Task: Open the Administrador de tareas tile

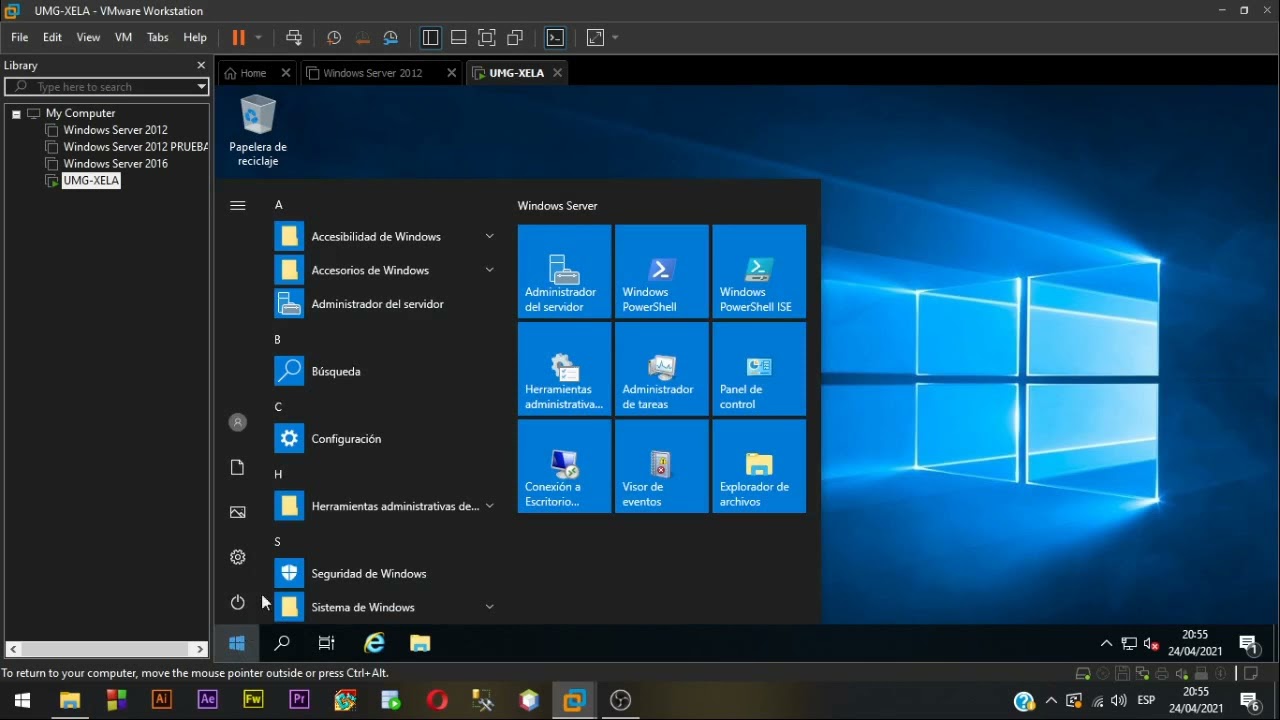Action: (661, 369)
